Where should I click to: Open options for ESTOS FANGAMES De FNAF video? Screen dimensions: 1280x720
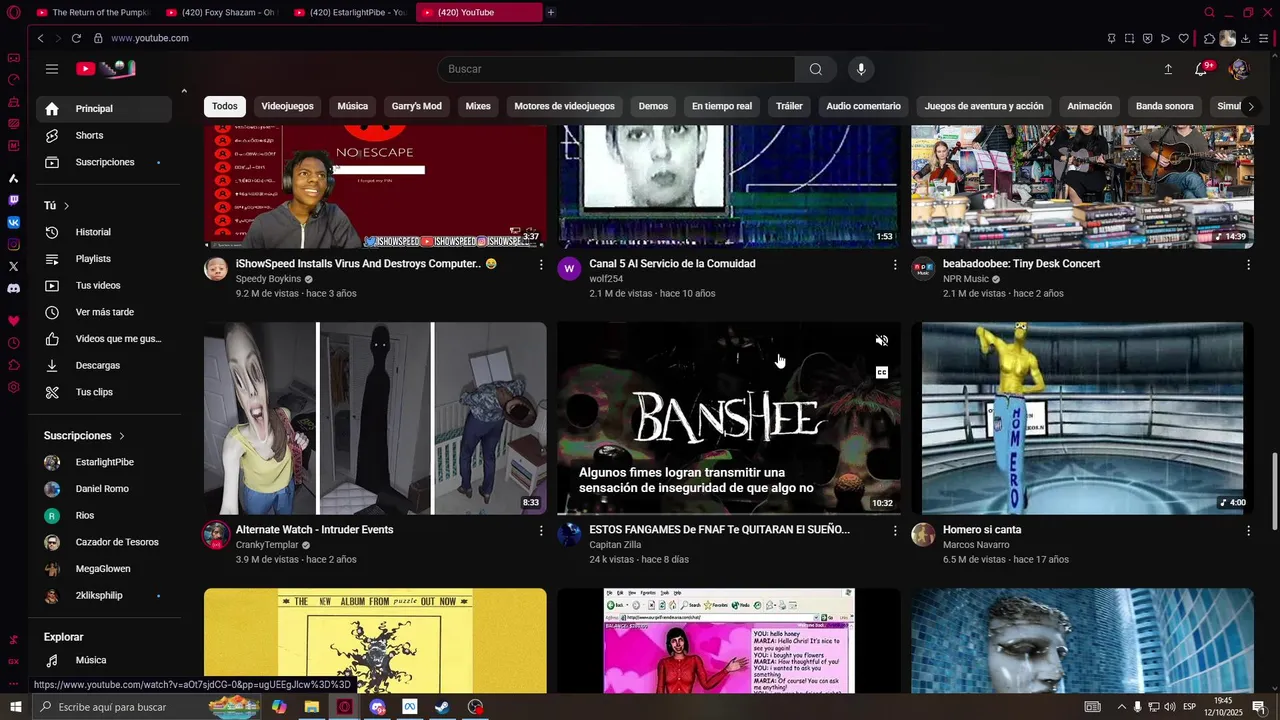click(x=895, y=530)
